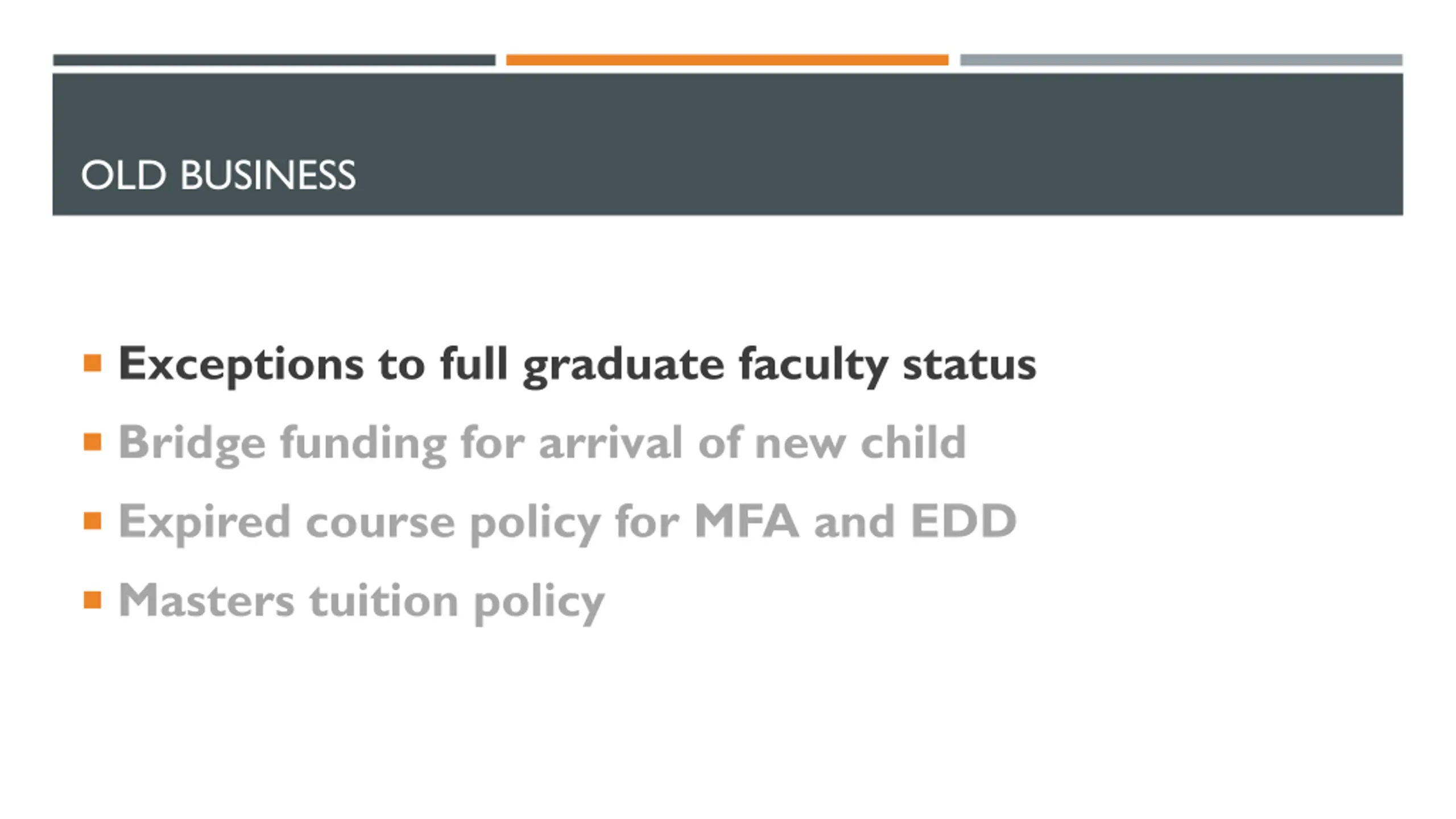1456x819 pixels.
Task: Click the MFA abbreviation in third bullet
Action: coord(746,520)
